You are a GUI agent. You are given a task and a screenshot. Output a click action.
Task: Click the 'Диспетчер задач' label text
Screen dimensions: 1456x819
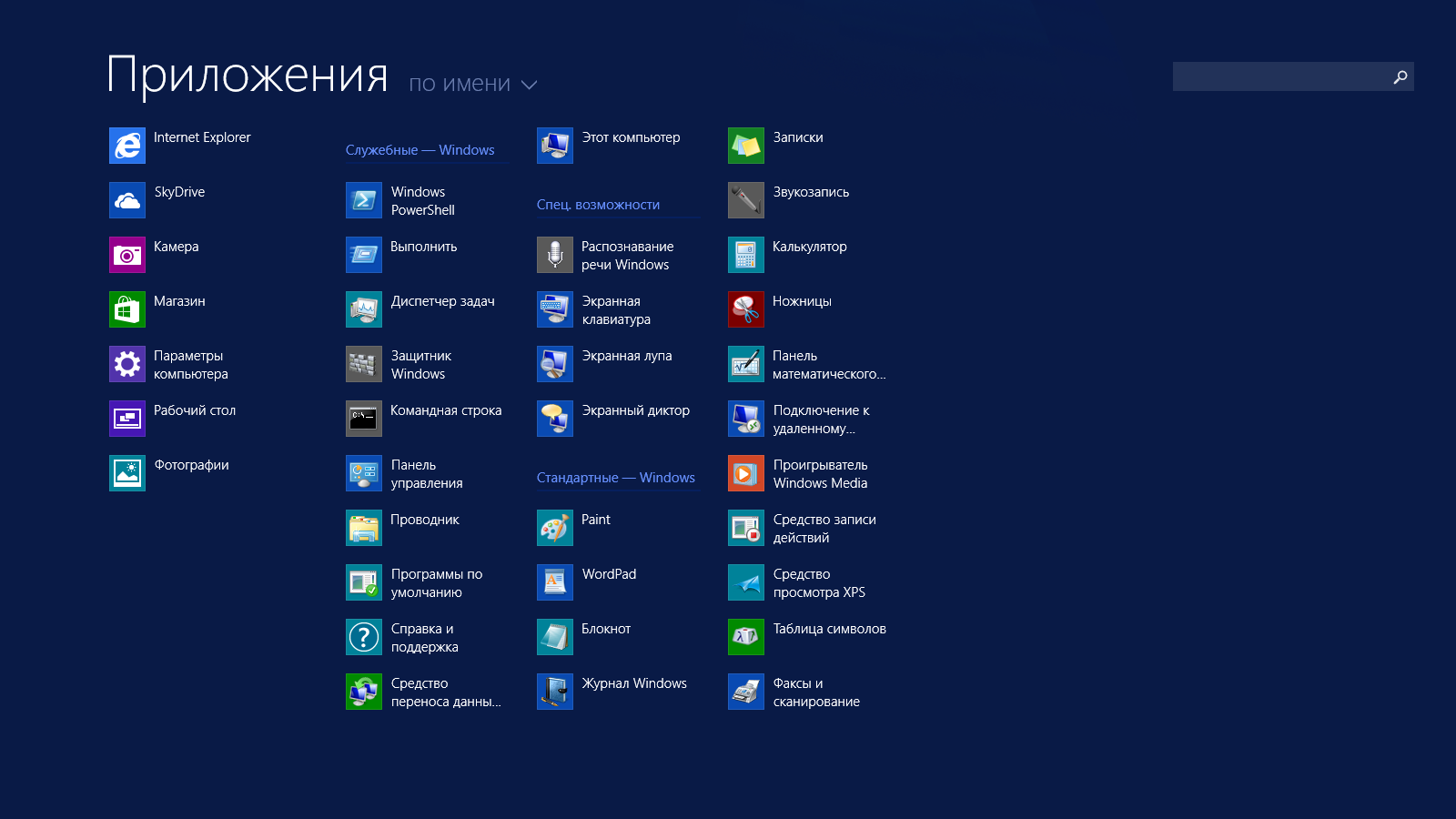443,301
